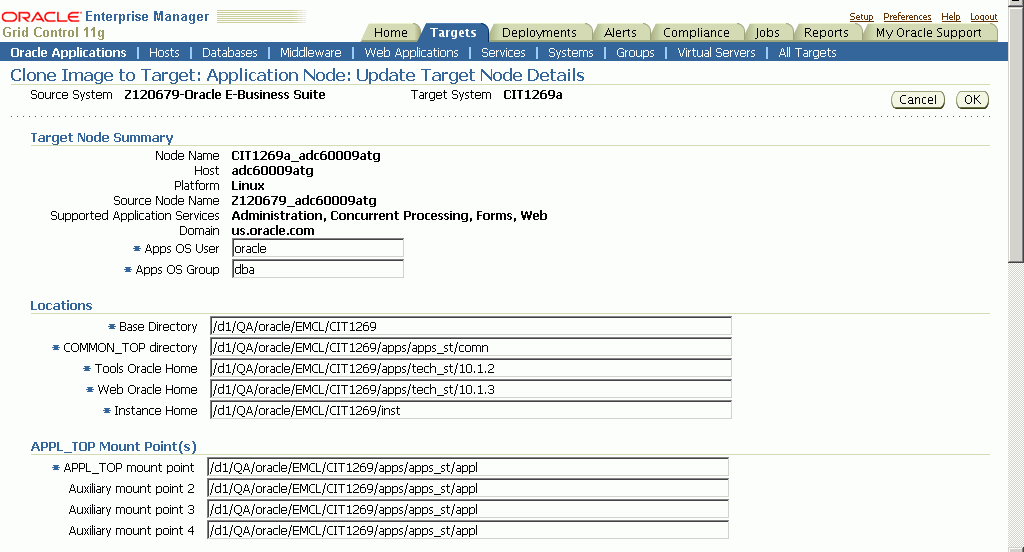Click the Locations section heading

(x=61, y=305)
